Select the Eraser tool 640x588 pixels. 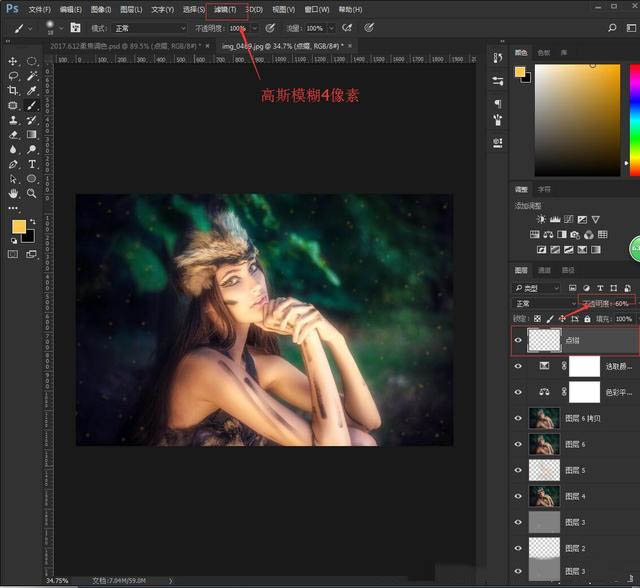pyautogui.click(x=13, y=134)
